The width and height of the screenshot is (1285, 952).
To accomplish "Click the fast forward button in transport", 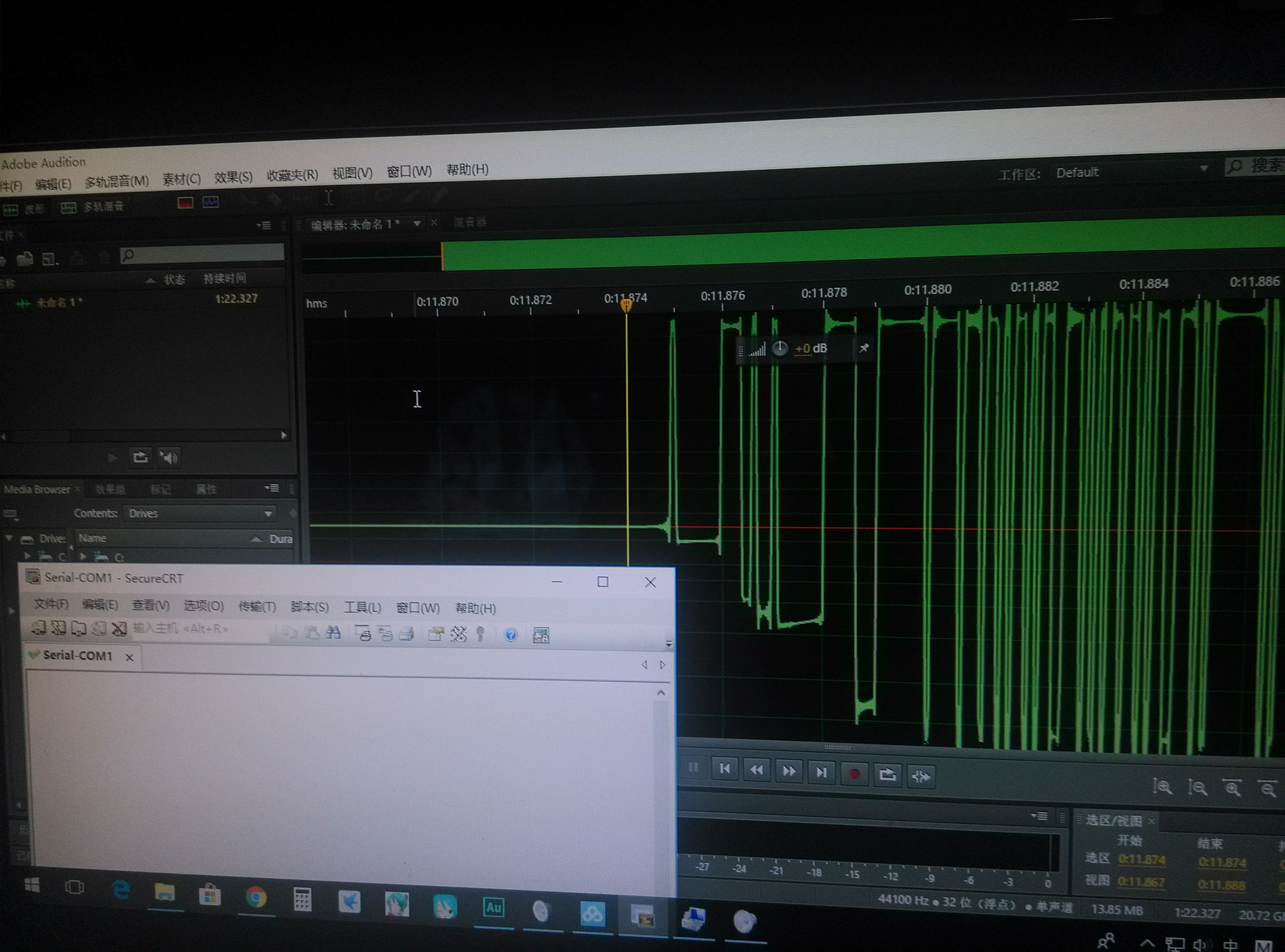I will pyautogui.click(x=789, y=771).
